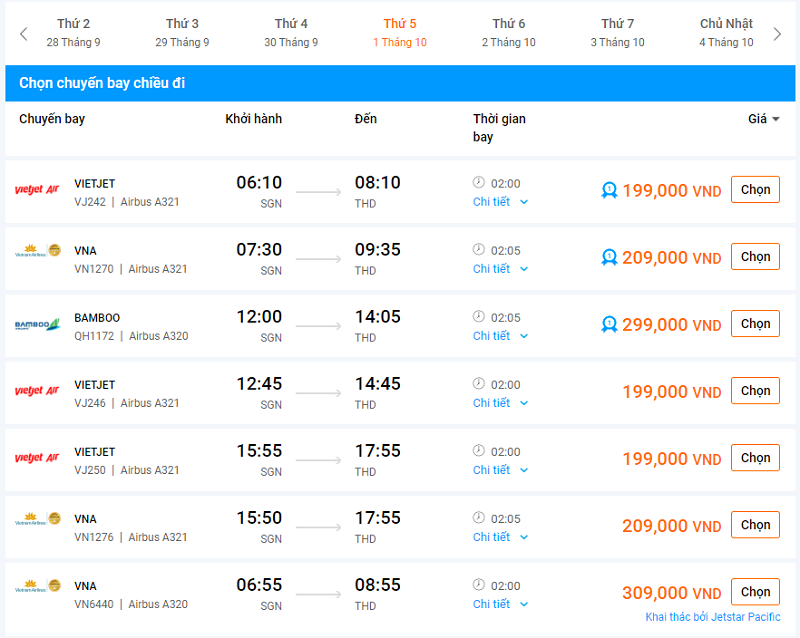
Task: Sort flights using the Giá dropdown arrow
Action: (x=776, y=119)
